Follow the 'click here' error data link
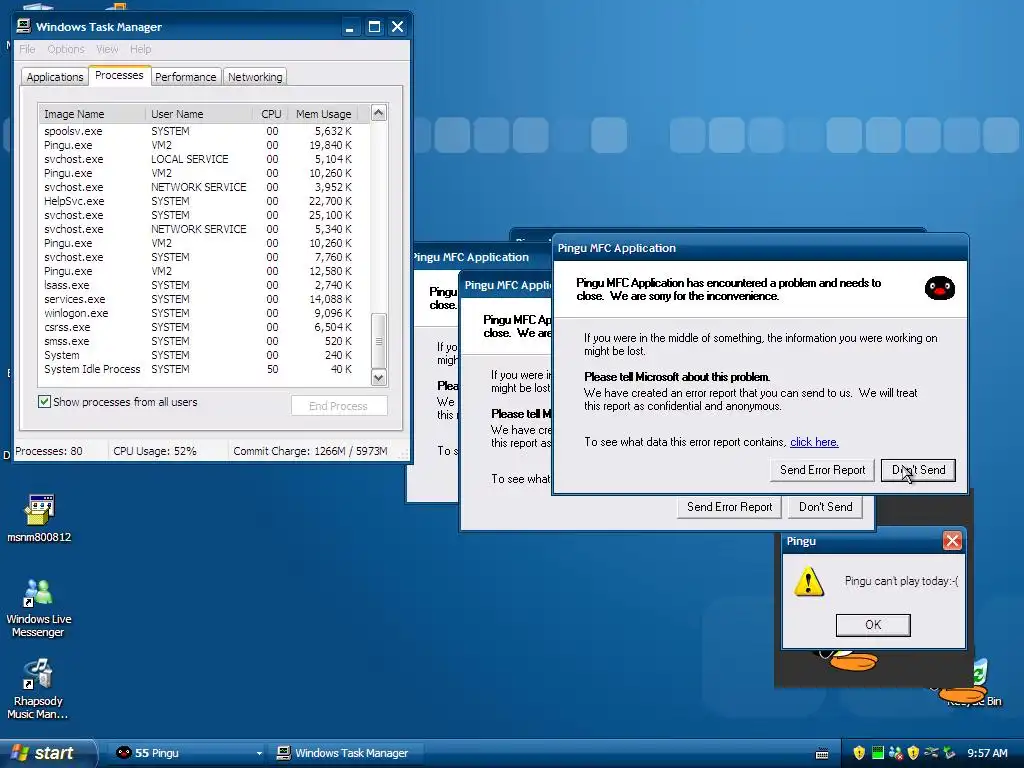Viewport: 1024px width, 768px height. 814,442
